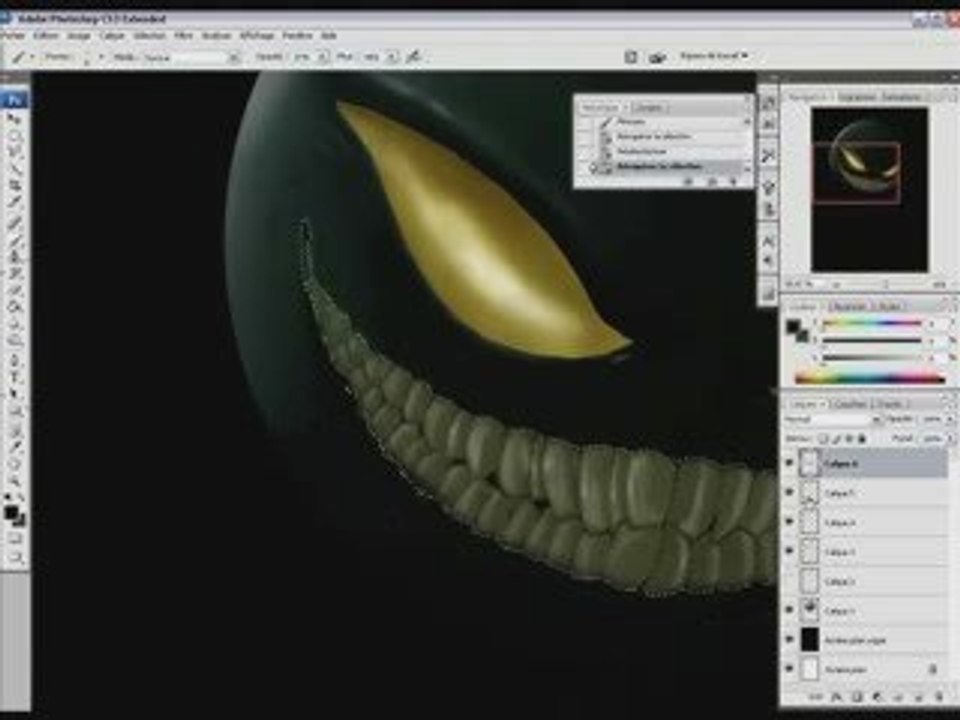Viewport: 960px width, 720px height.
Task: Select the Brush tool in the toolbox
Action: [14, 239]
